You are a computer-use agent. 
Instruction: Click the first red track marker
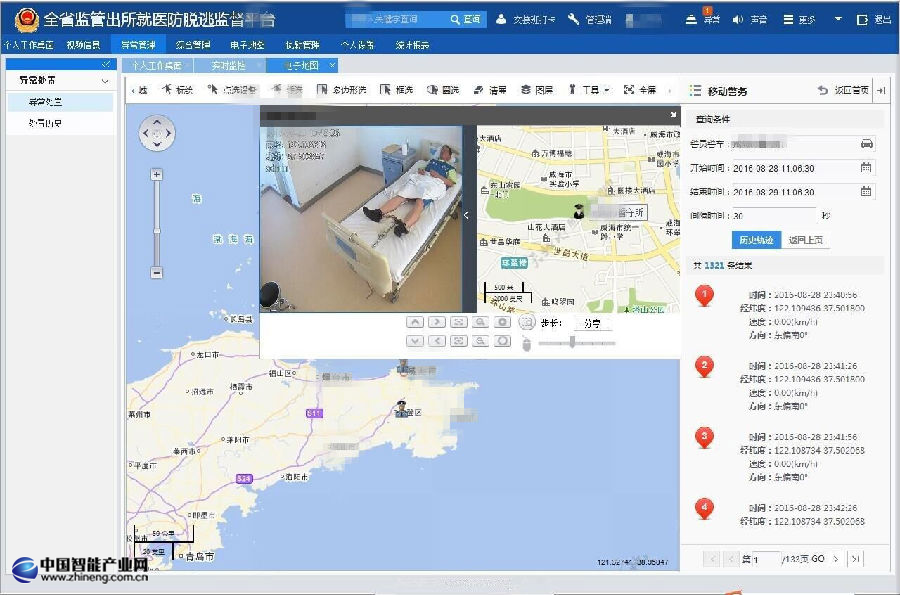[x=705, y=296]
